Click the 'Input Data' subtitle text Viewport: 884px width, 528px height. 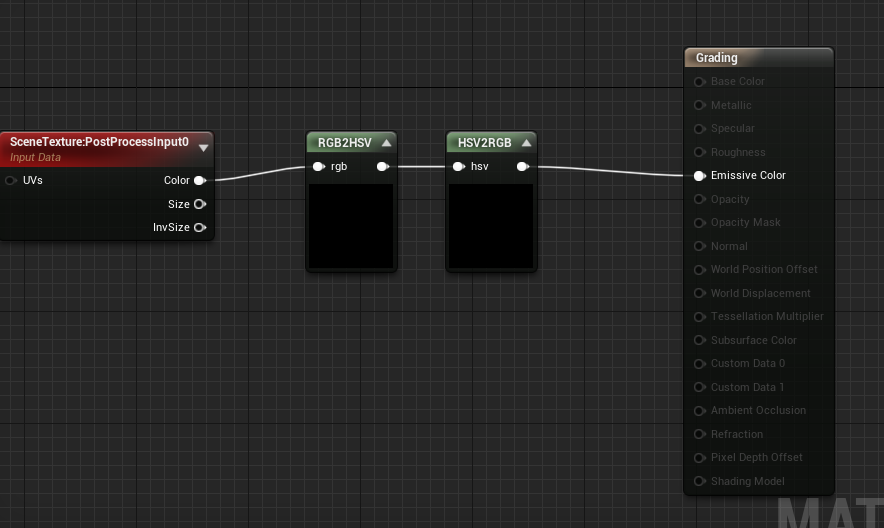tap(35, 158)
